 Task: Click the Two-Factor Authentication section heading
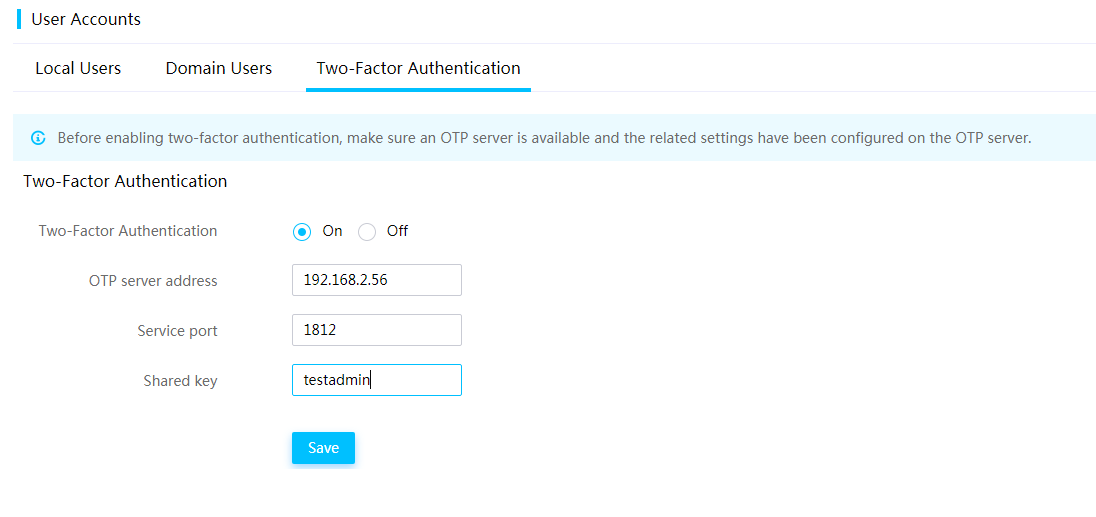[x=125, y=182]
